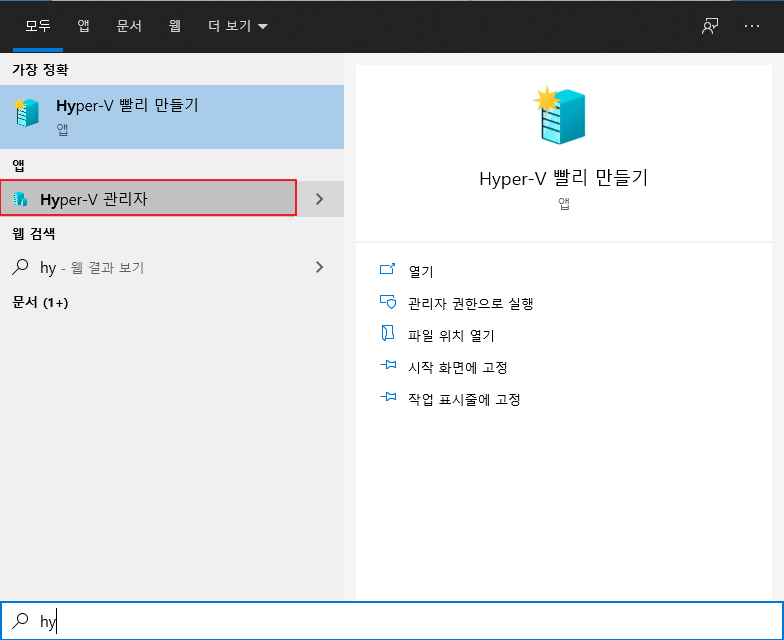This screenshot has height=640, width=784.
Task: Click the Hyper-V 관리자 icon
Action: (20, 199)
